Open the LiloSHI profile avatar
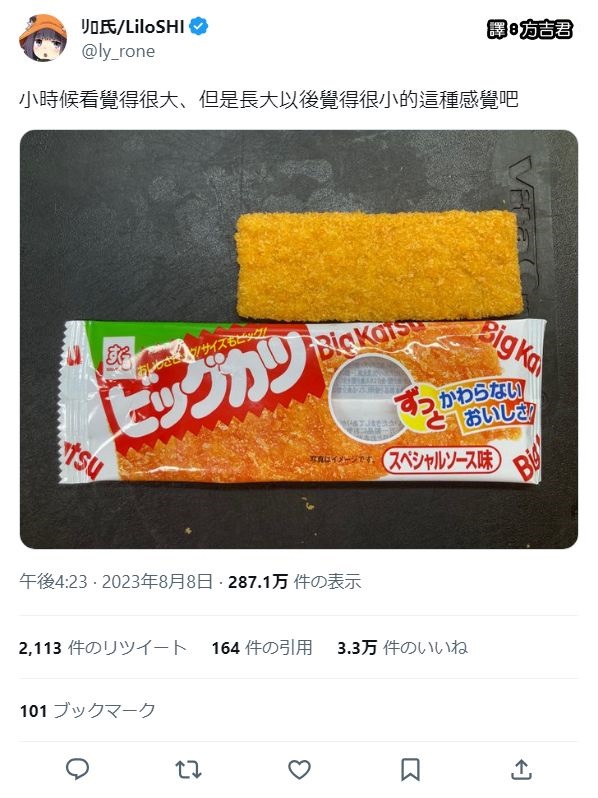The height and width of the screenshot is (798, 598). coord(43,38)
